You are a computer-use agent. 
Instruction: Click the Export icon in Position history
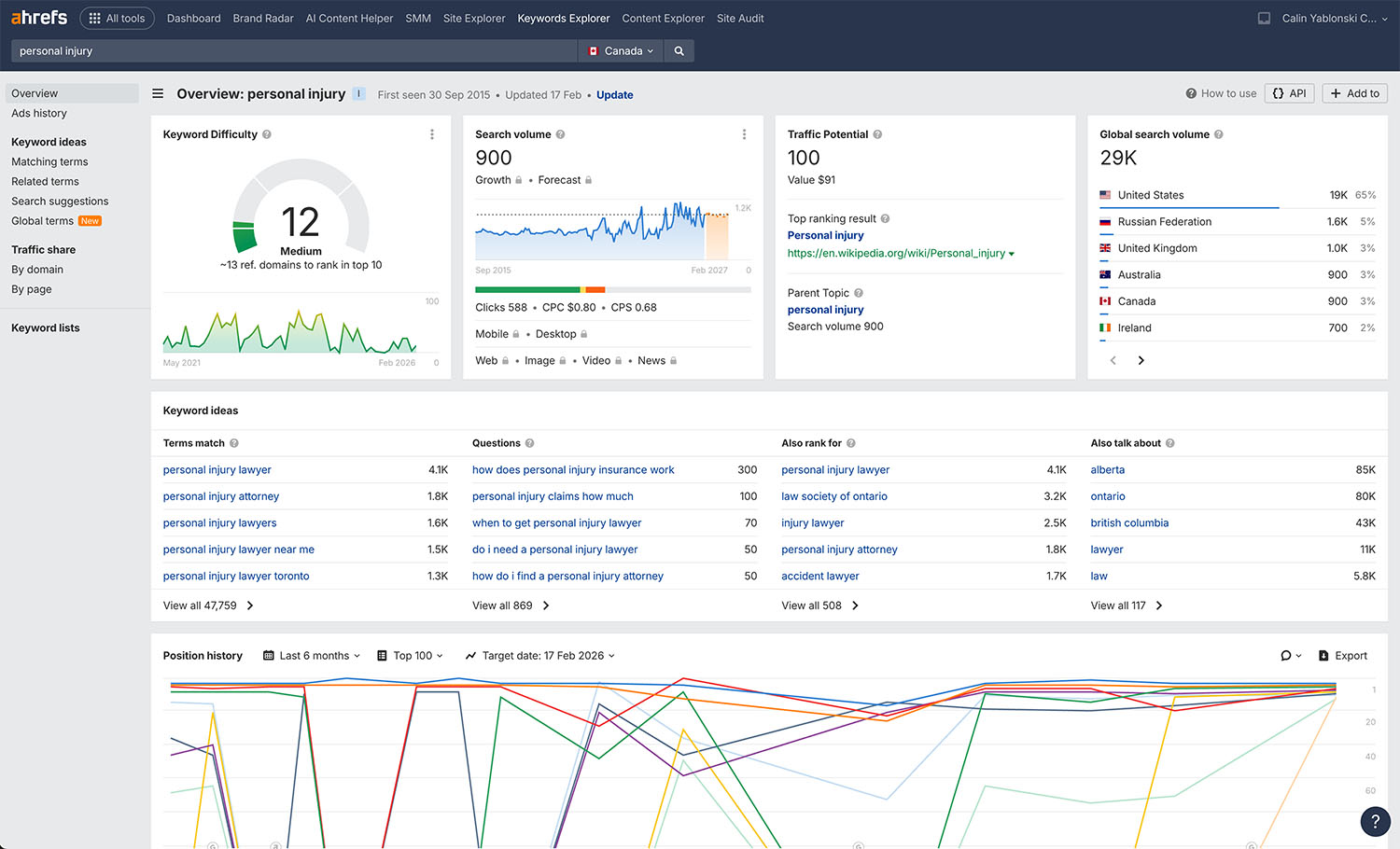click(x=1343, y=655)
